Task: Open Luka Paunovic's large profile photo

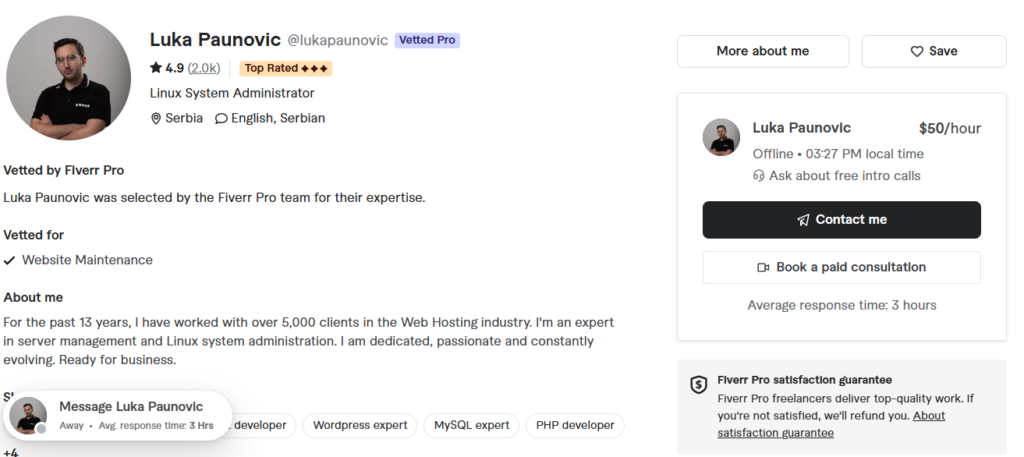Action: pyautogui.click(x=69, y=78)
